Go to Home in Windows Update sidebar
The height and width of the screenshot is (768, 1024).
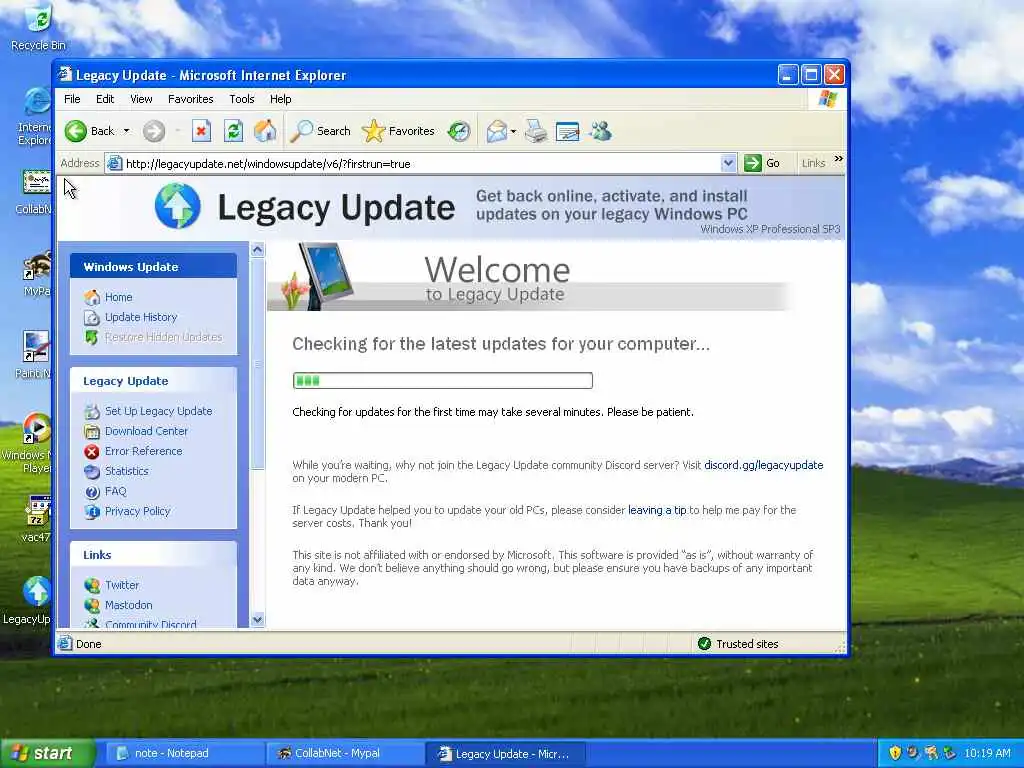click(118, 297)
